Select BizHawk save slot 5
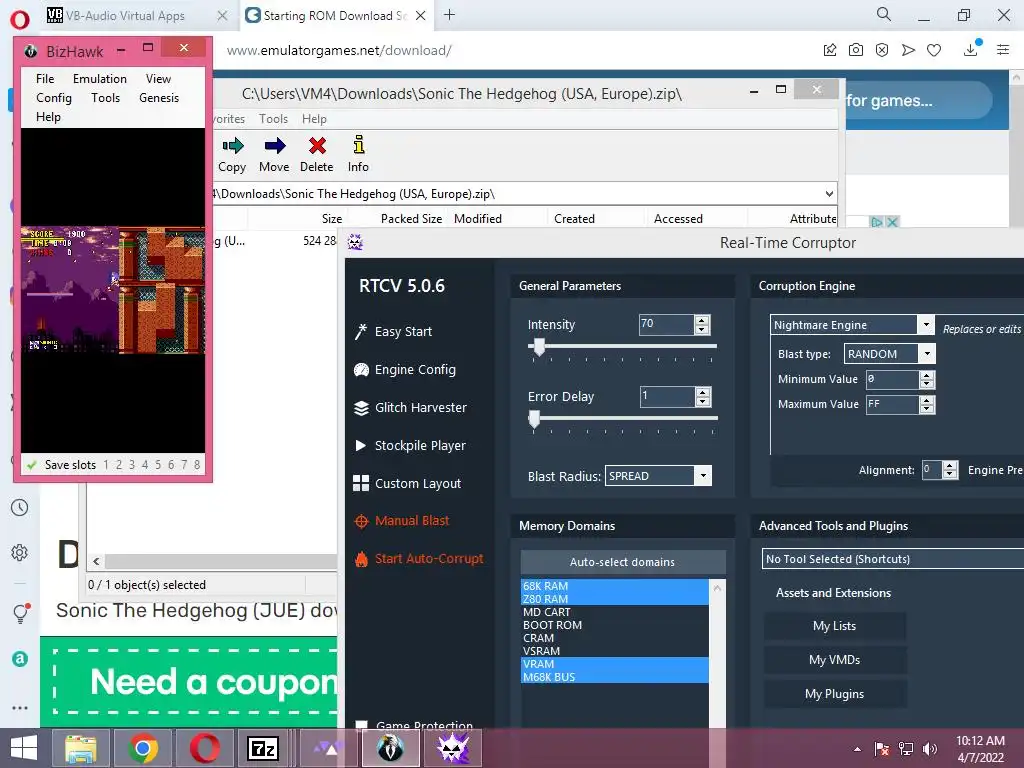Image resolution: width=1024 pixels, height=768 pixels. [158, 465]
